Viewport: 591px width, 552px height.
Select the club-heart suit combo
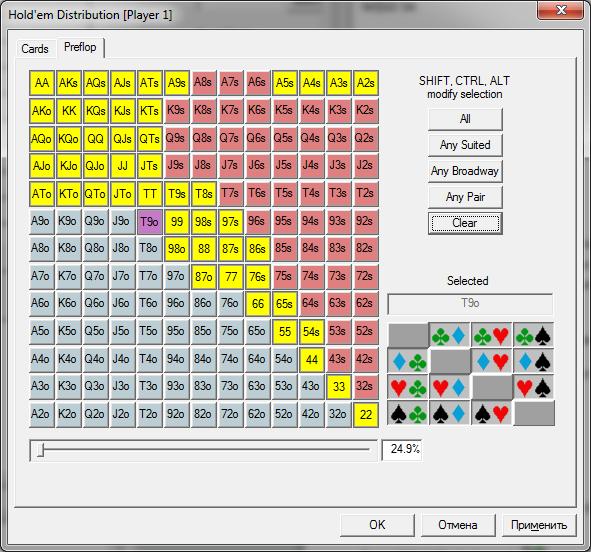491,335
